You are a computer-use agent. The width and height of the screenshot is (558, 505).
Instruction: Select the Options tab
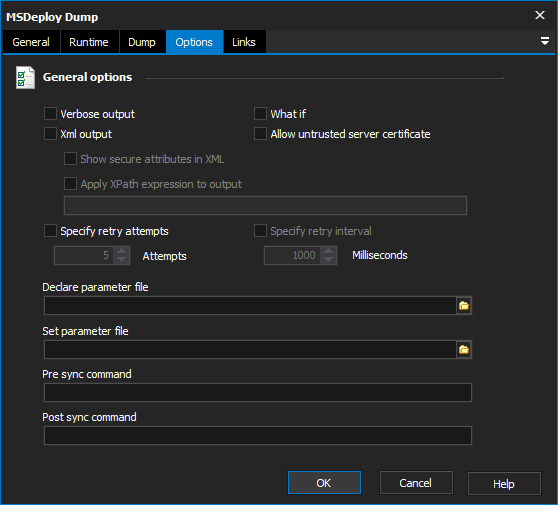[x=194, y=42]
